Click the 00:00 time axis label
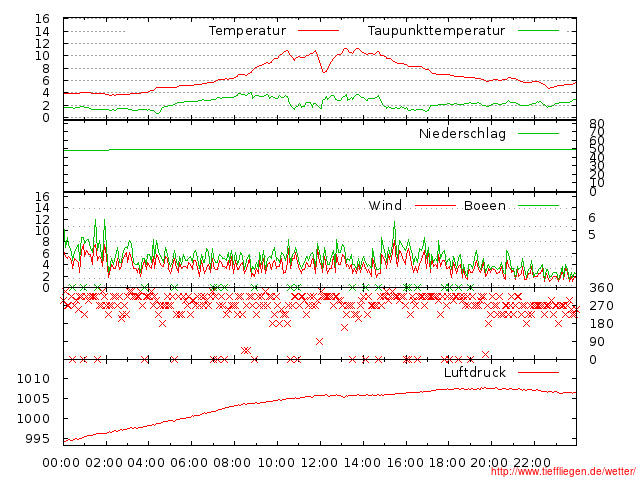The height and width of the screenshot is (480, 640). 61,462
